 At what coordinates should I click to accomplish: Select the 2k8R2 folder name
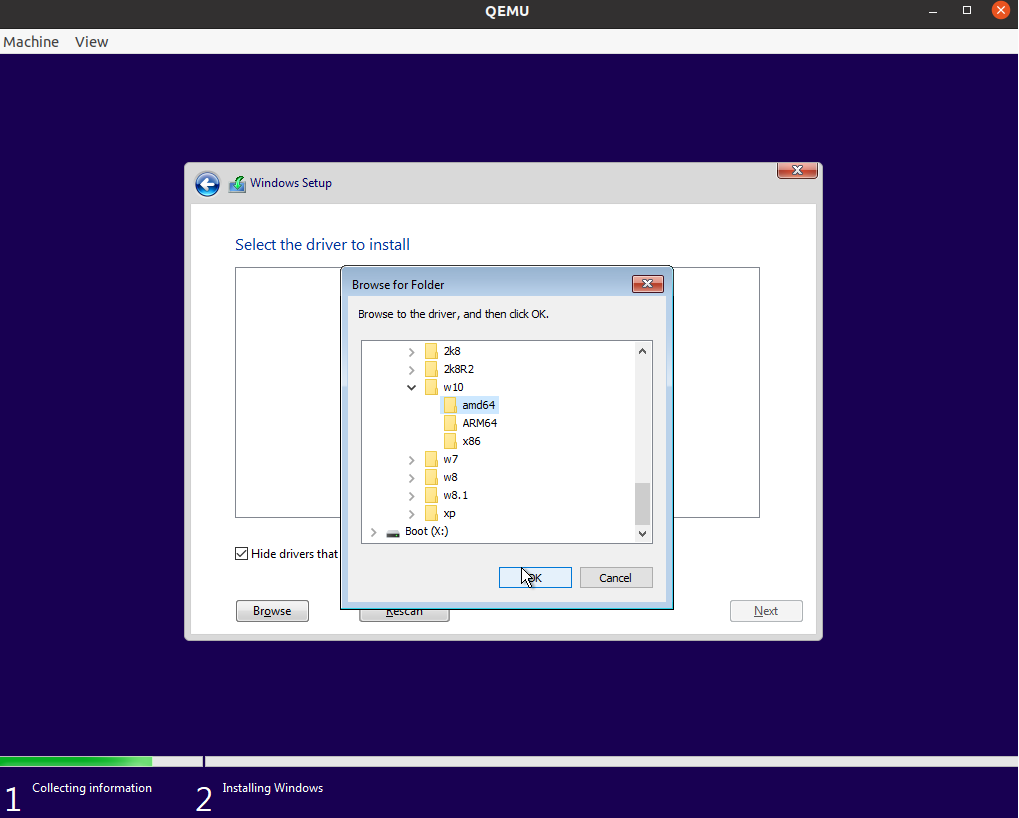459,369
